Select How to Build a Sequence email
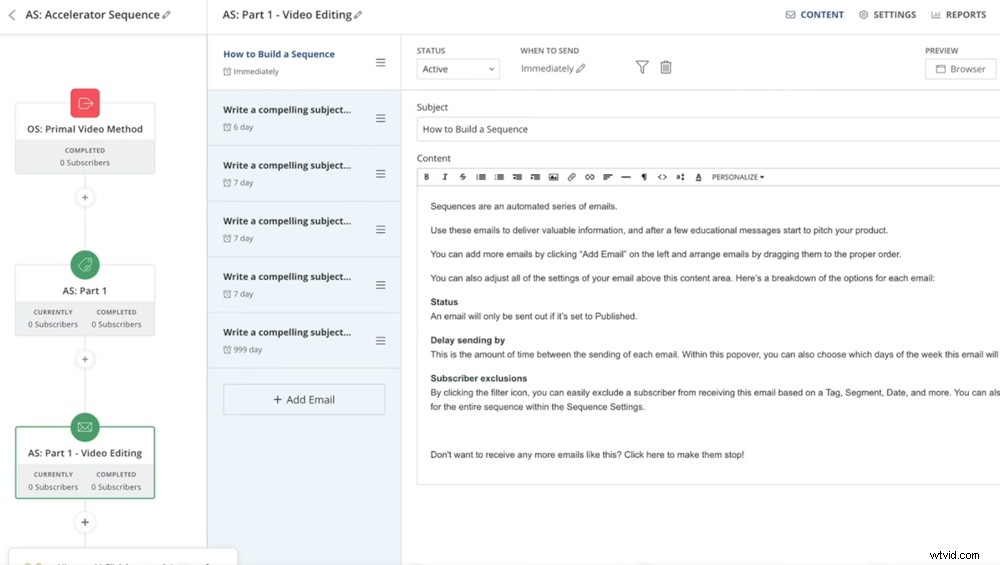The image size is (1000, 565). pos(304,62)
